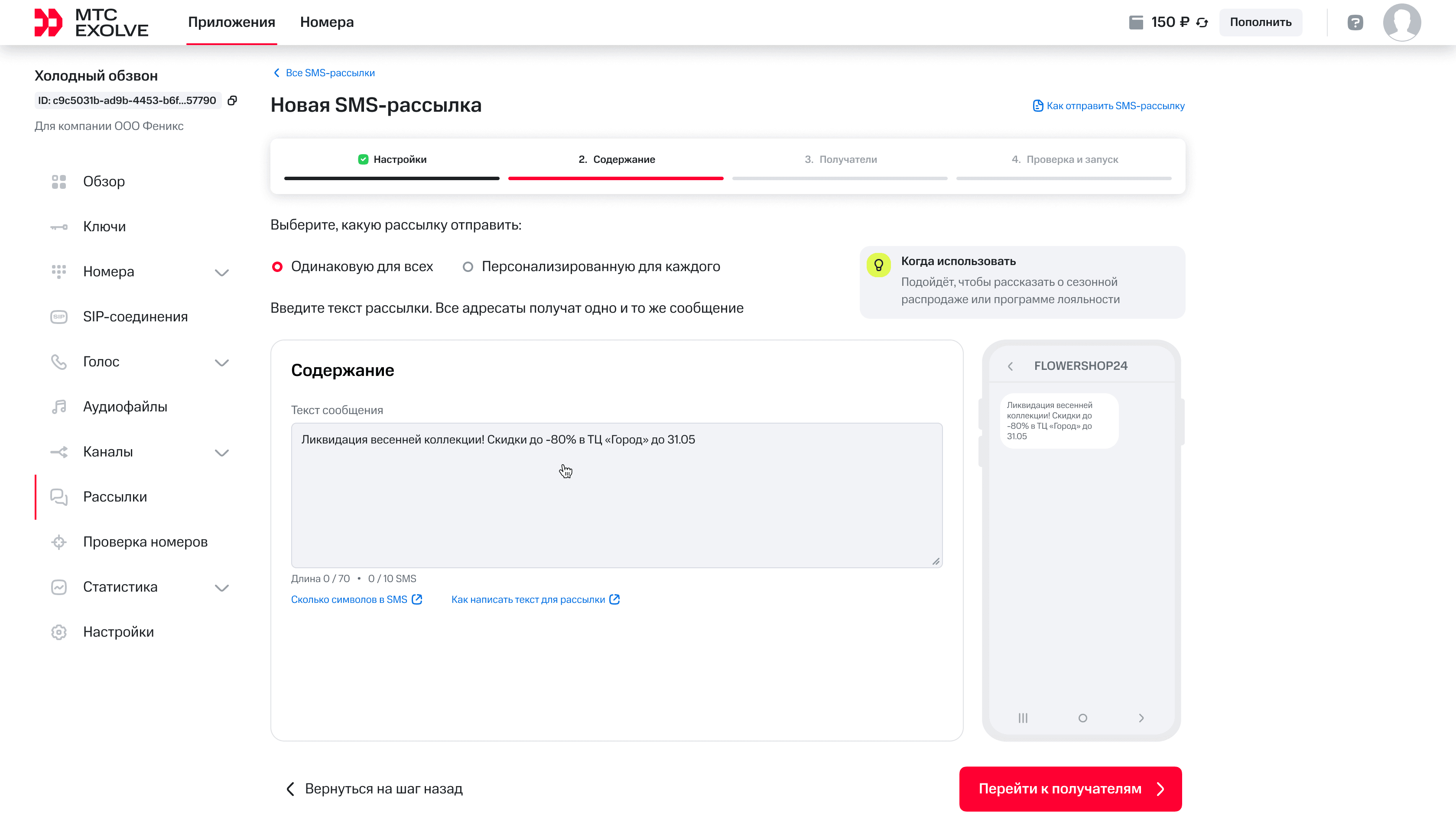Image resolution: width=1456 pixels, height=835 pixels.
Task: Expand the Статистика sidebar section
Action: [x=221, y=588]
